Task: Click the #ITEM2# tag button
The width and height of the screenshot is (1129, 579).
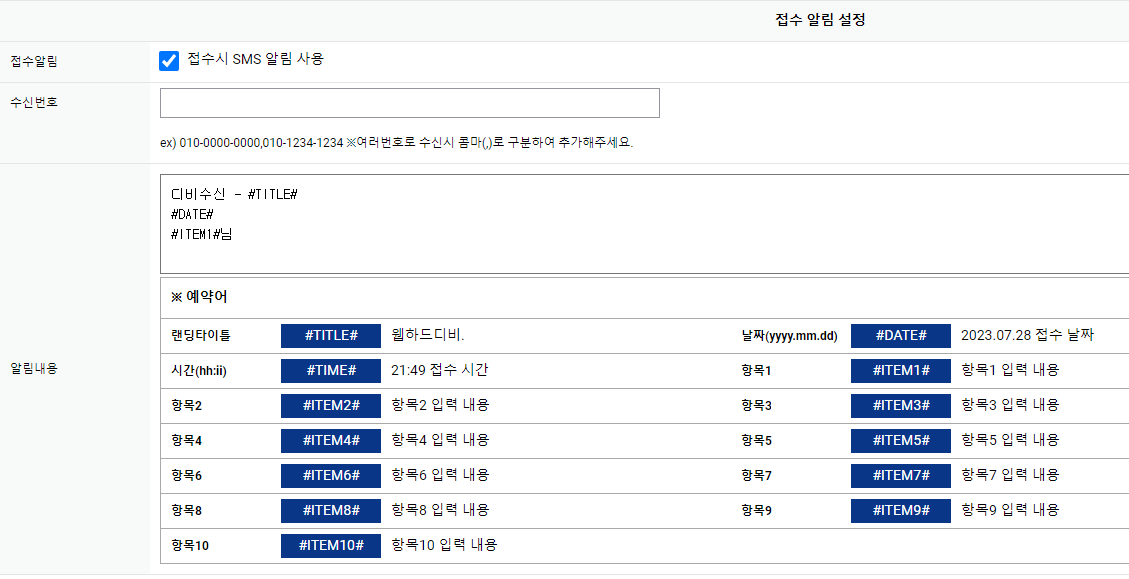Action: pyautogui.click(x=331, y=405)
